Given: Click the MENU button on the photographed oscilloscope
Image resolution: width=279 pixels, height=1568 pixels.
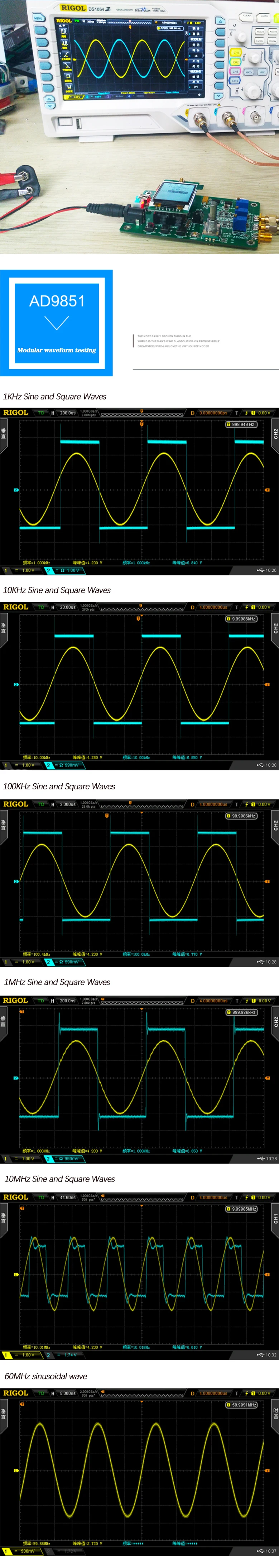Looking at the screenshot, I should 39,18.
